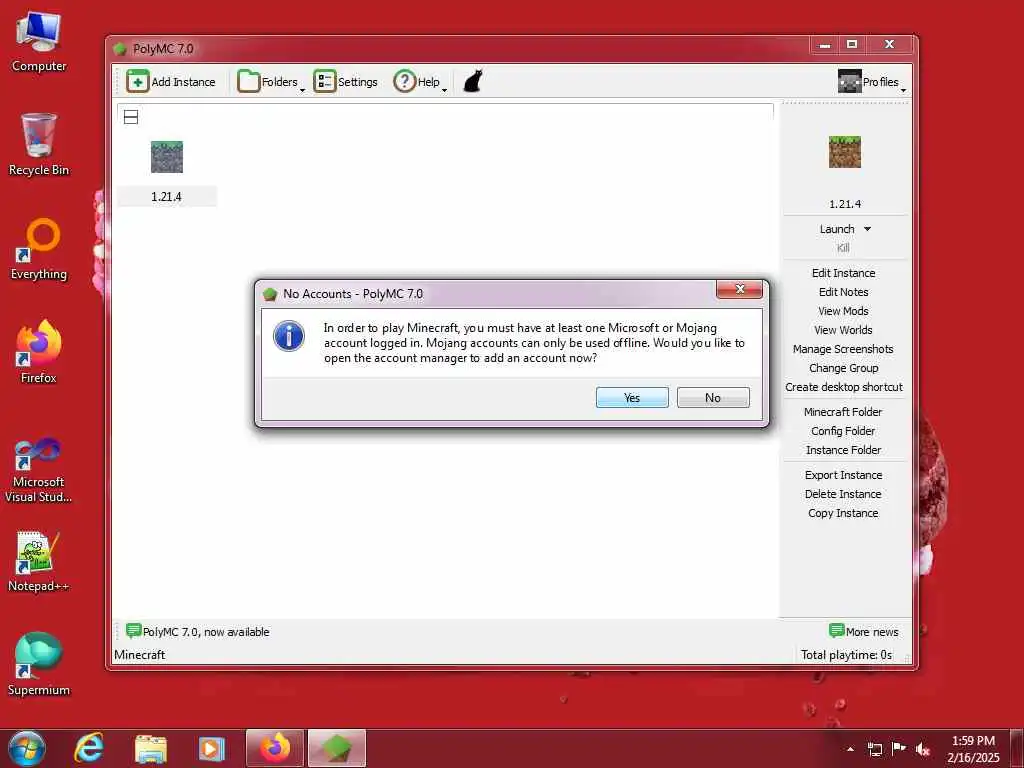Click Delete Instance
Screen dimensions: 1024x768
point(843,494)
